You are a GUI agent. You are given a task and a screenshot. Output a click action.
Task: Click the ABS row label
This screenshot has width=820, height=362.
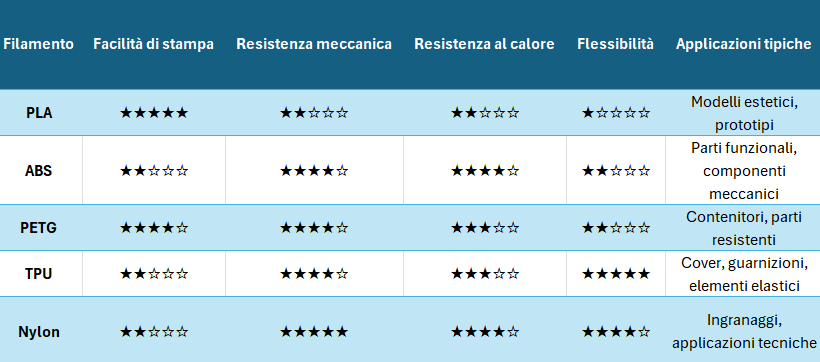pos(39,171)
